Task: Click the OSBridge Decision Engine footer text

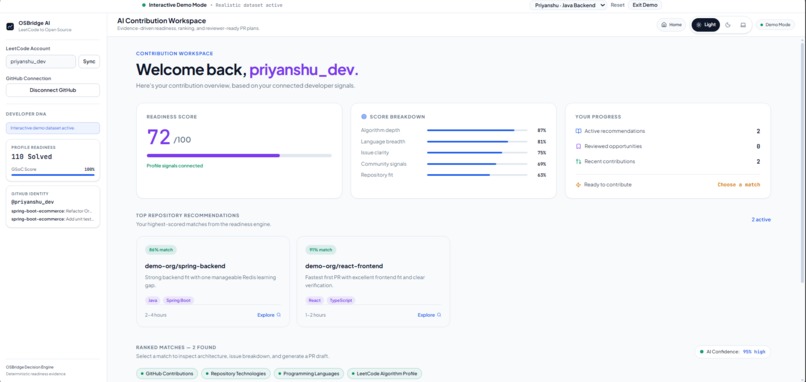Action: tap(29, 367)
